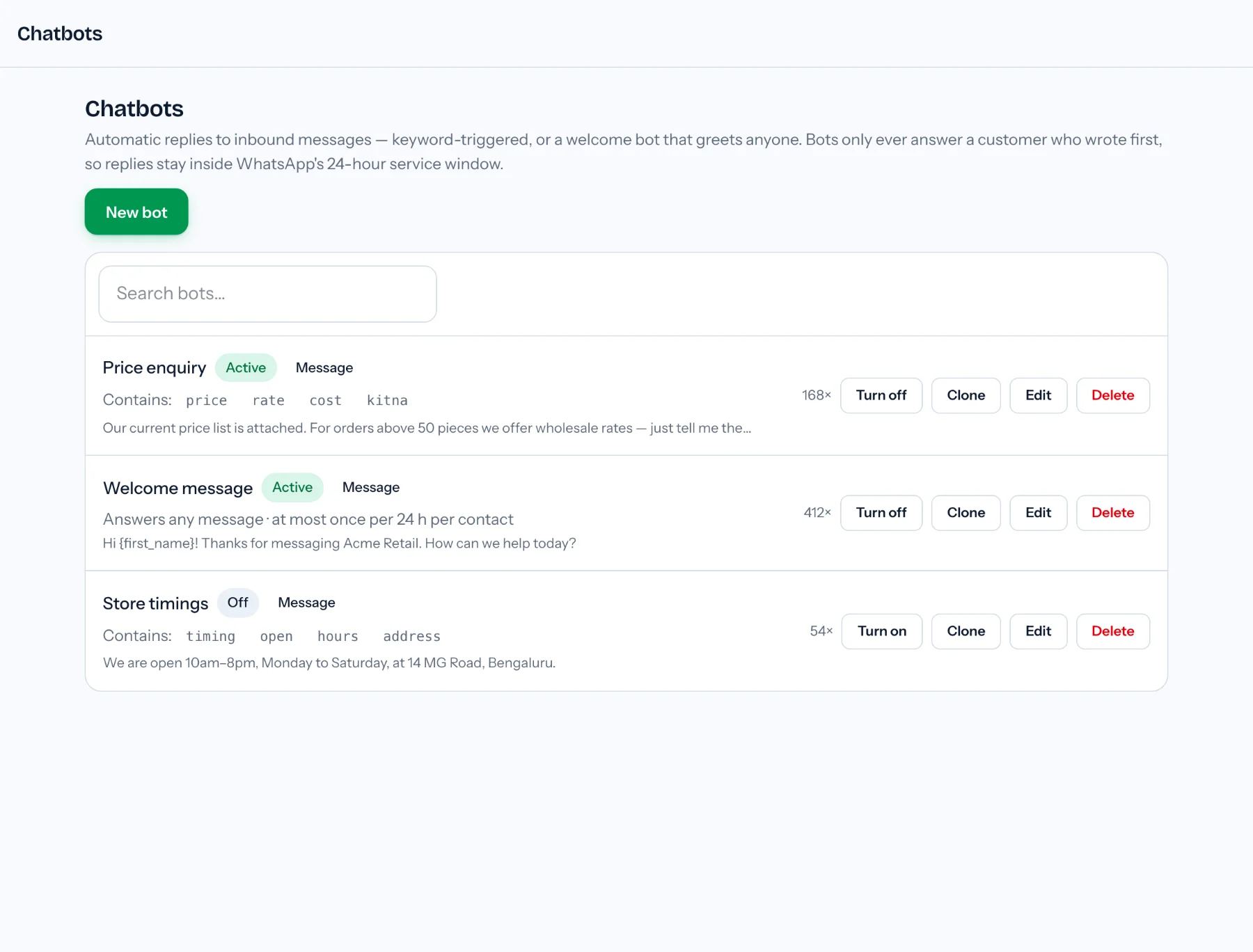Click the Chatbots header title at top
Image resolution: width=1253 pixels, height=952 pixels.
[60, 33]
